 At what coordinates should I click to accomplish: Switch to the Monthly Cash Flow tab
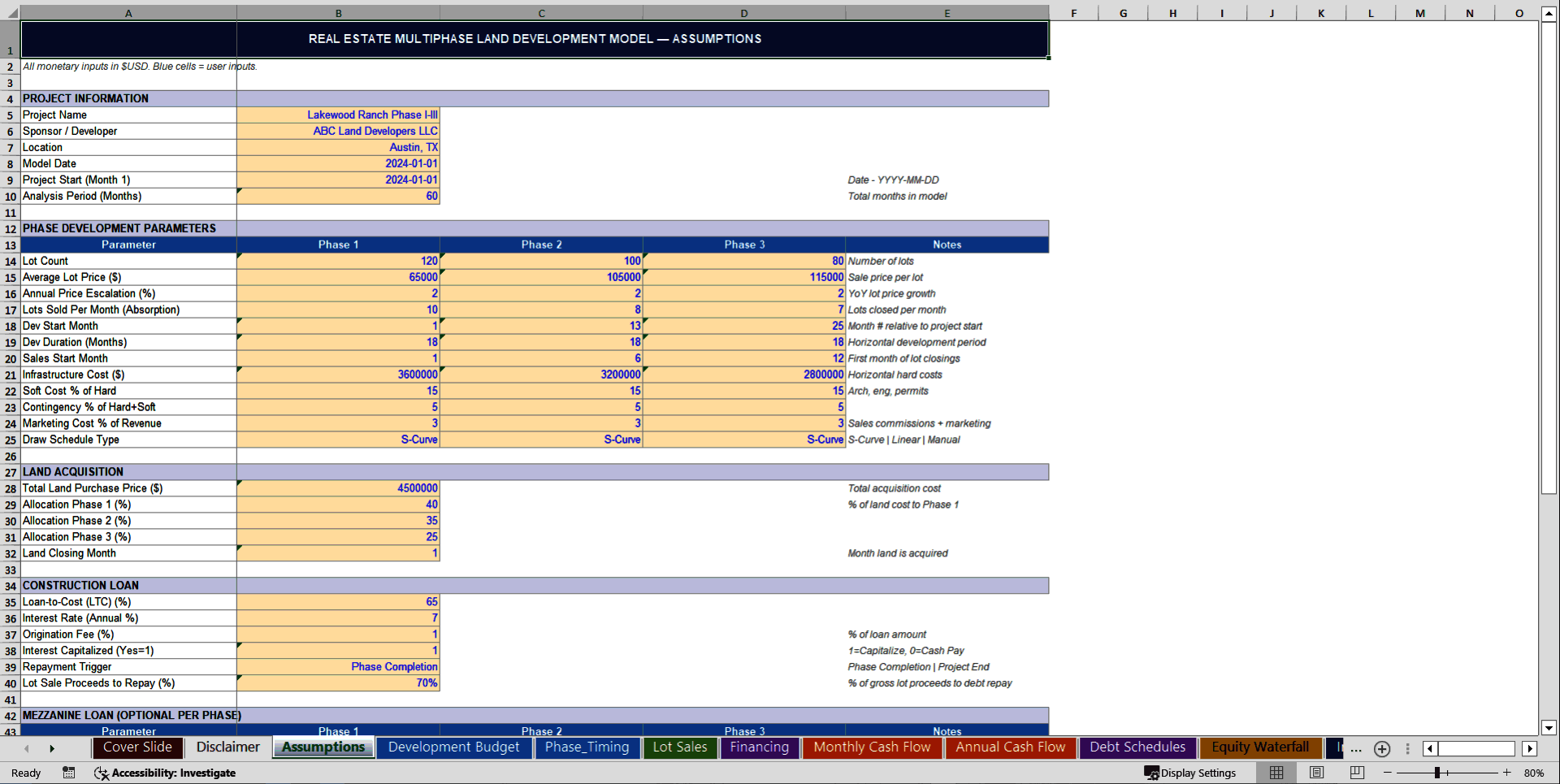872,747
